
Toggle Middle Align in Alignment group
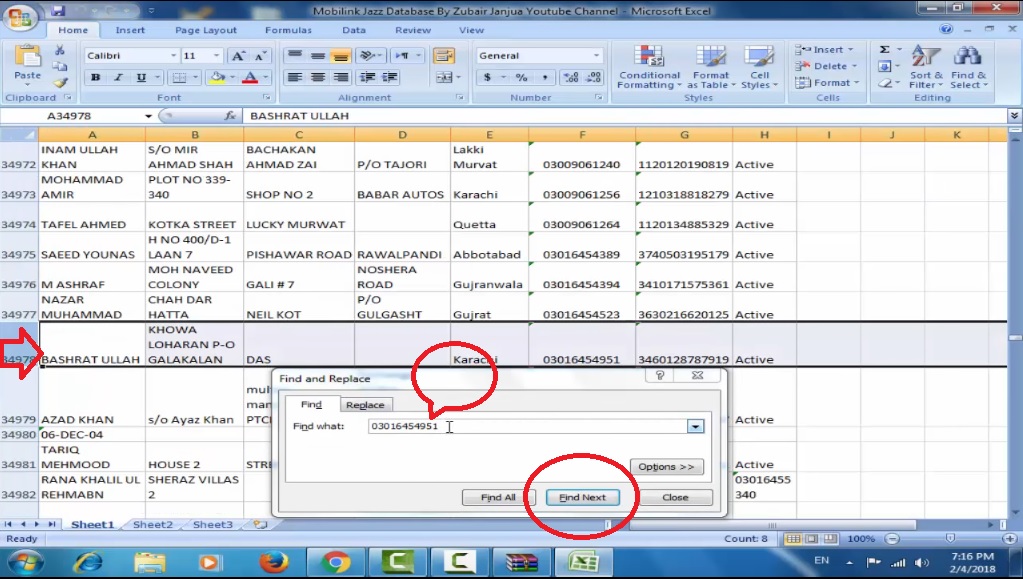(x=318, y=56)
